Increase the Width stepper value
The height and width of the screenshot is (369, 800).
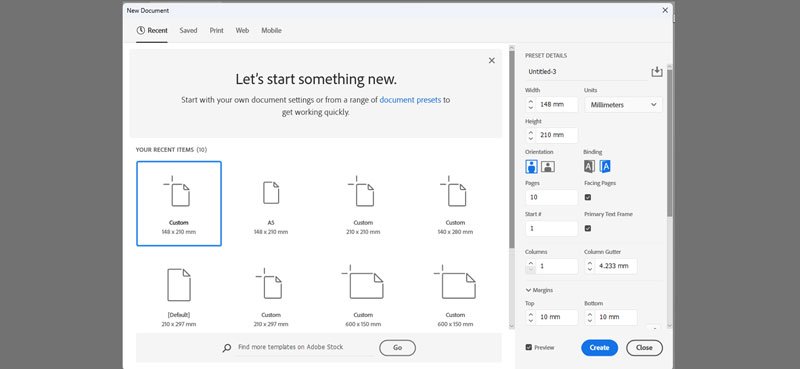point(531,102)
